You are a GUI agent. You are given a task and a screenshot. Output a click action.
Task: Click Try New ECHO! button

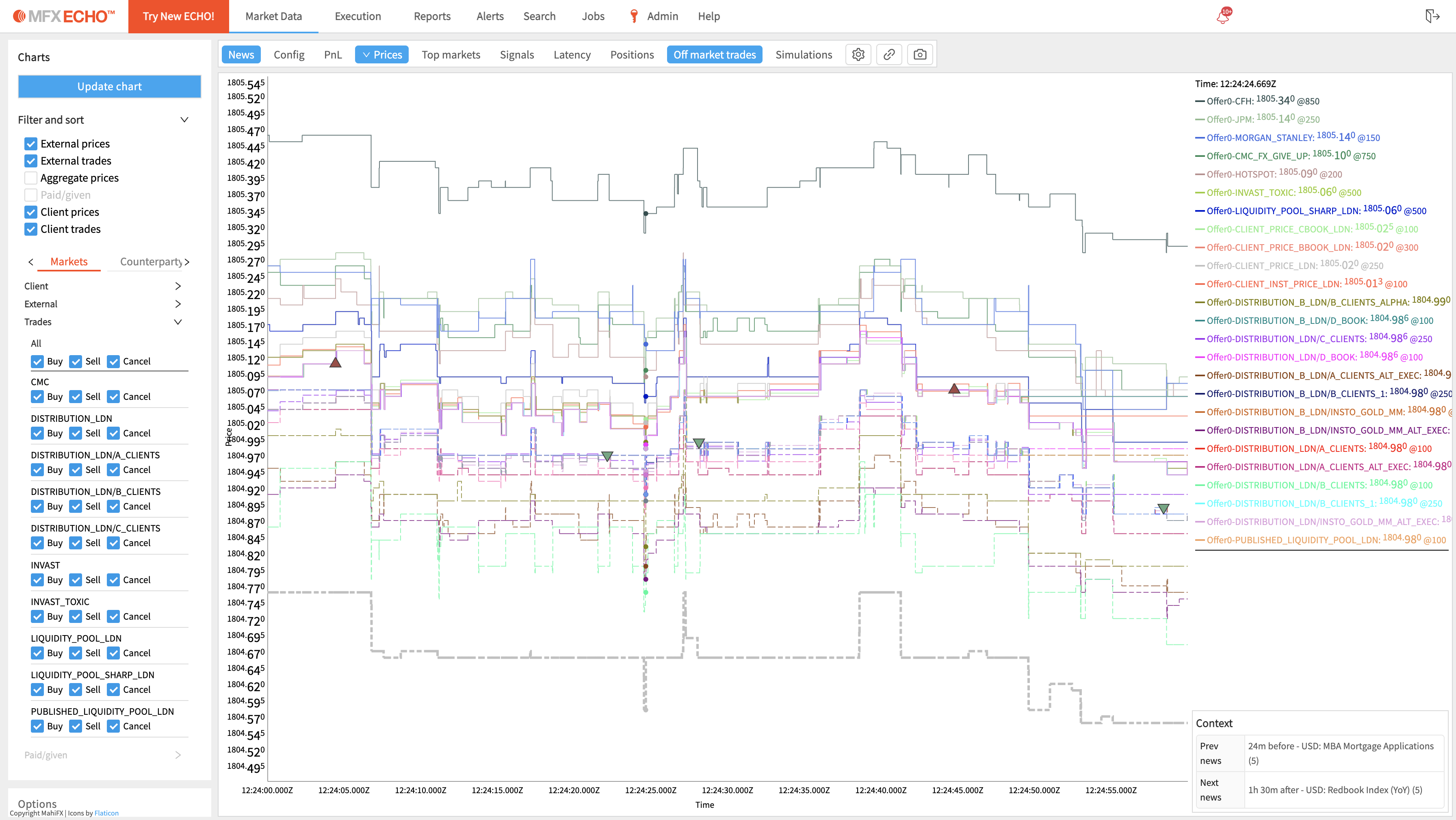click(179, 16)
